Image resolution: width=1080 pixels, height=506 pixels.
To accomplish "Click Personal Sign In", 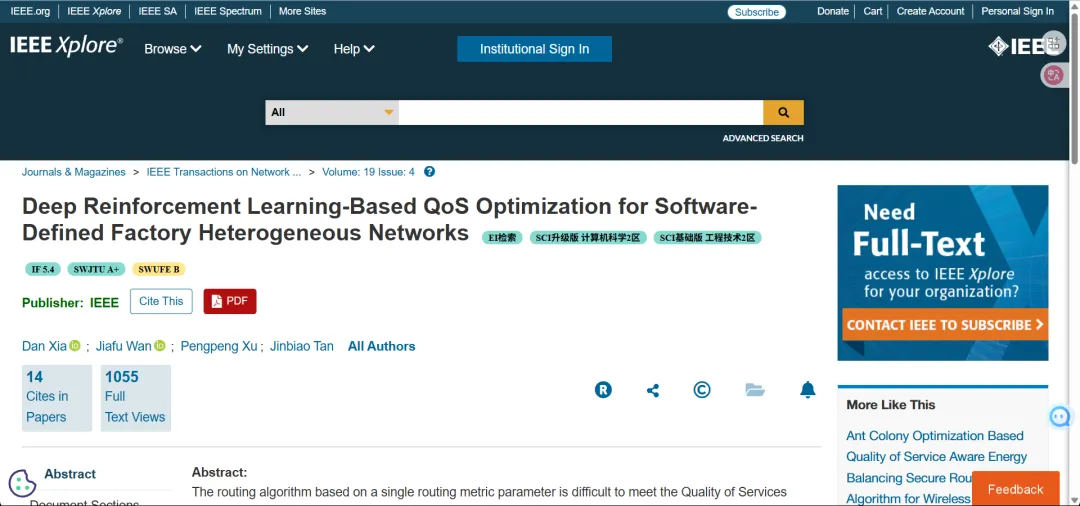I will pos(1017,11).
